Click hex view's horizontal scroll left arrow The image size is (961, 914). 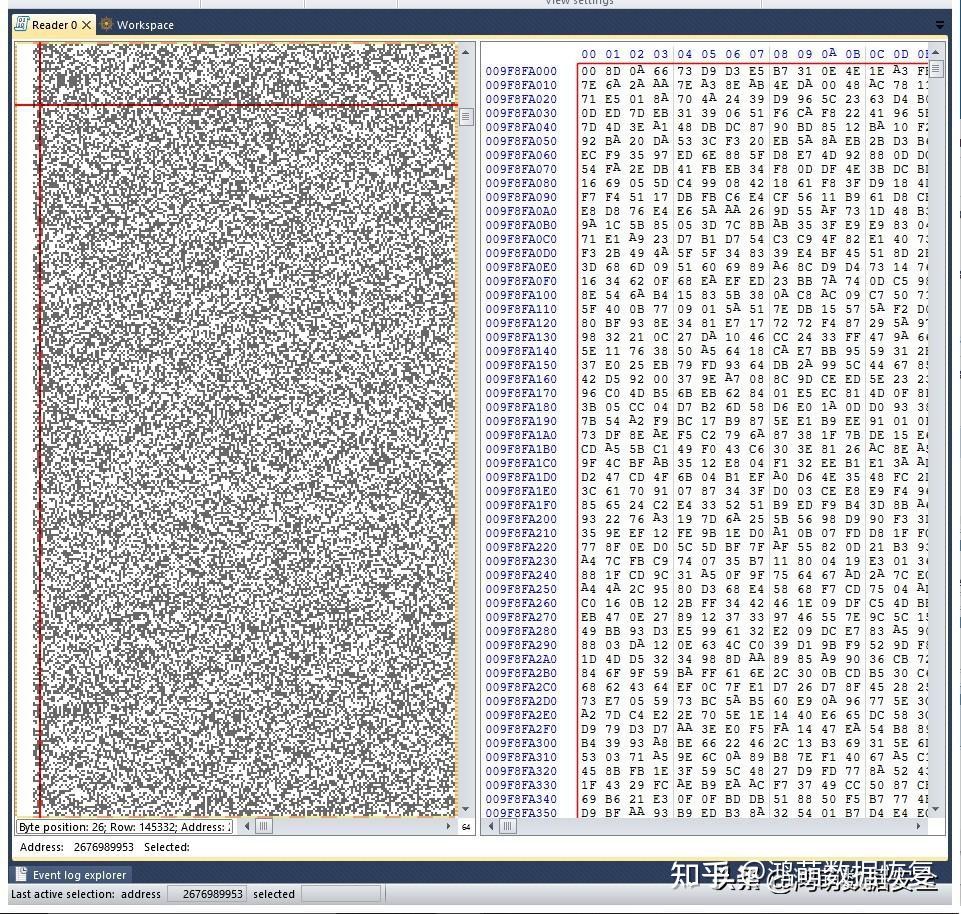[x=490, y=826]
